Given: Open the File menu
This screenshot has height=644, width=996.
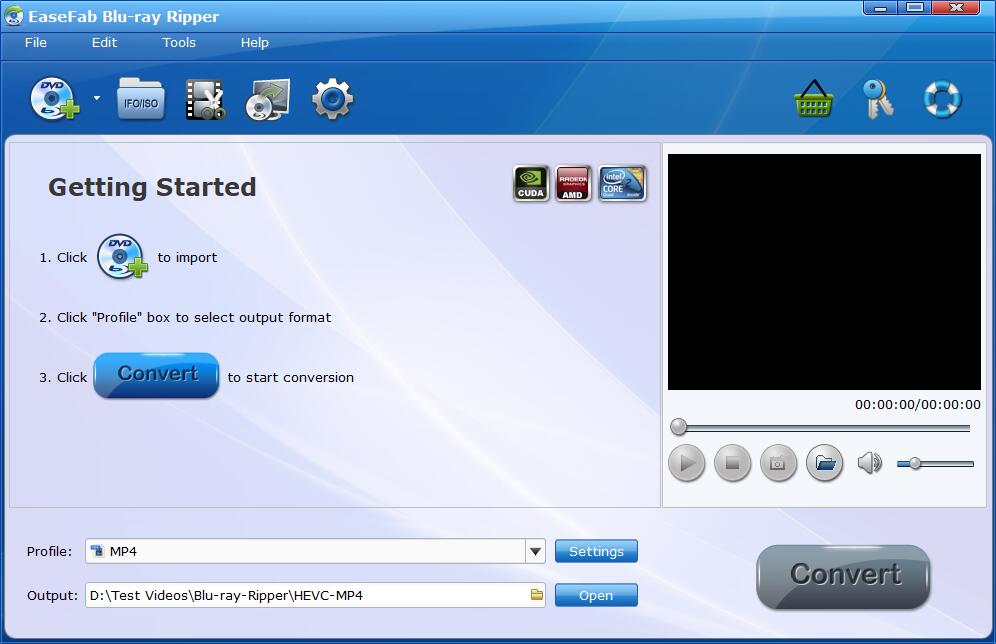Looking at the screenshot, I should 36,43.
